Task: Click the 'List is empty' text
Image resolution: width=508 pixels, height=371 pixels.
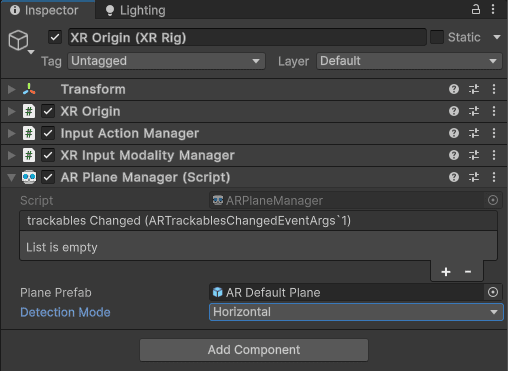Action: coord(62,247)
